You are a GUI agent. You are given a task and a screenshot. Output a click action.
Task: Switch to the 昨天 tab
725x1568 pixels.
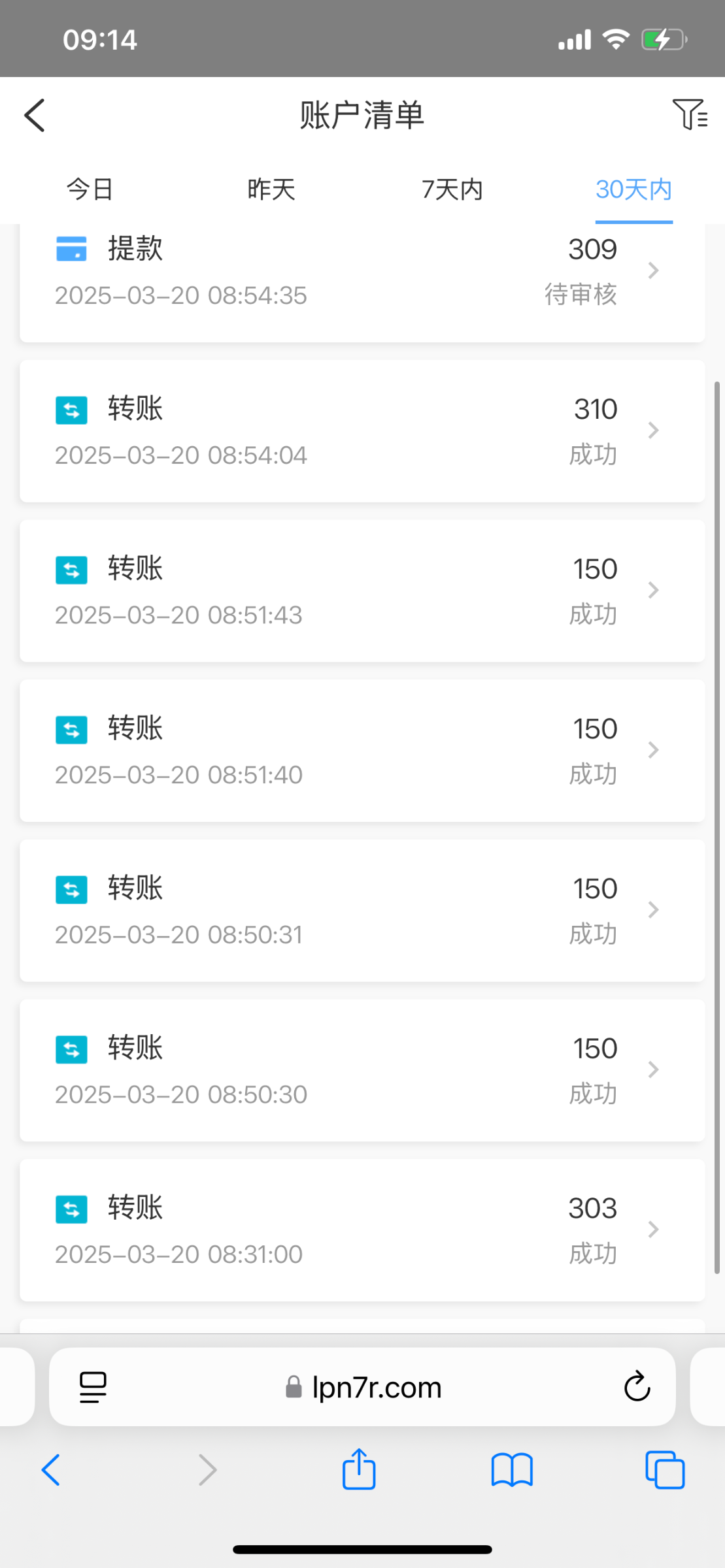coord(271,189)
